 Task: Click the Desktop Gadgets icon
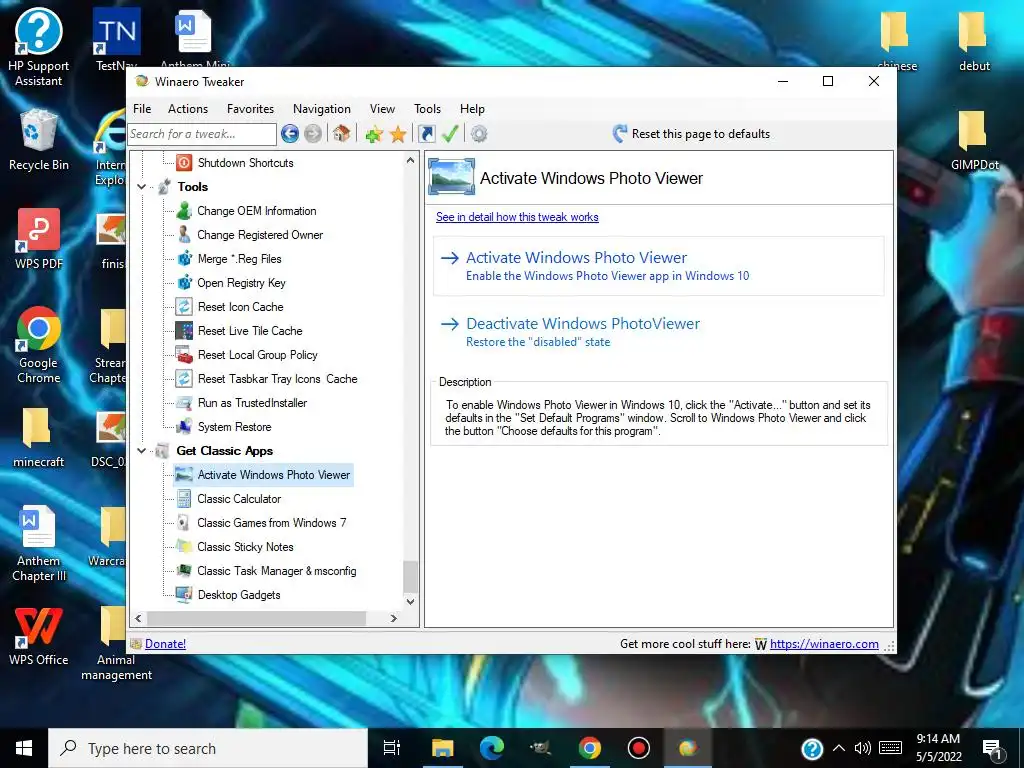point(184,595)
